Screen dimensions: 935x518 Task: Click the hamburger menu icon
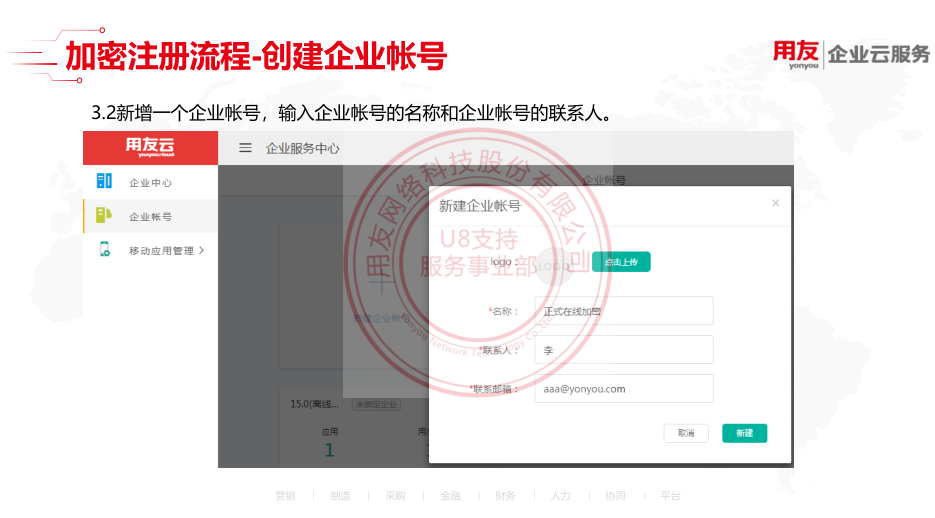pos(245,148)
